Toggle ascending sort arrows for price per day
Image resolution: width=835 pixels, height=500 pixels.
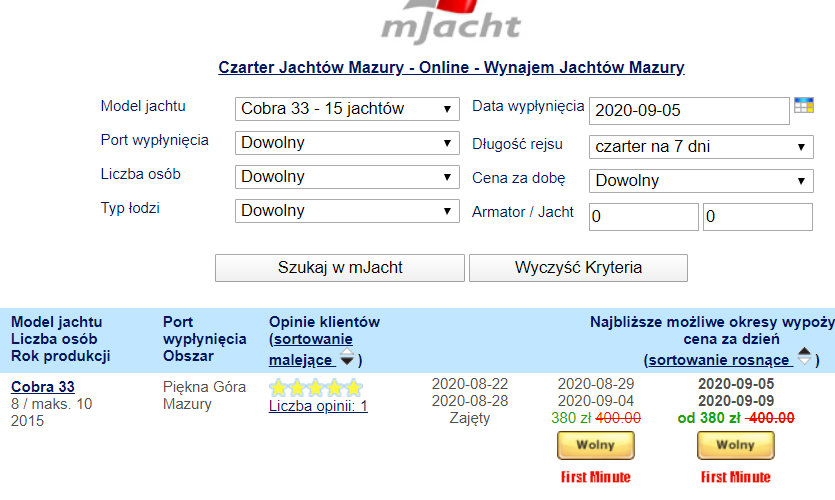pyautogui.click(x=804, y=356)
